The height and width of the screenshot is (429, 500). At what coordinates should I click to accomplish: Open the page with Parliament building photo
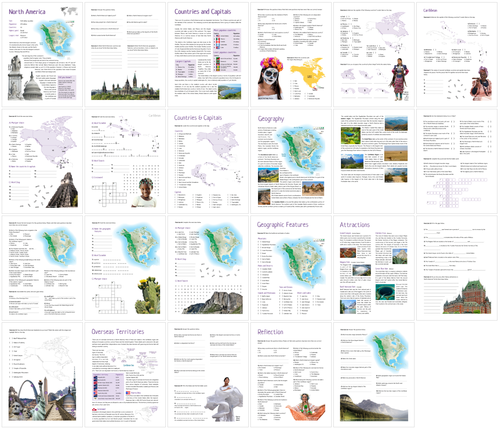[125, 55]
